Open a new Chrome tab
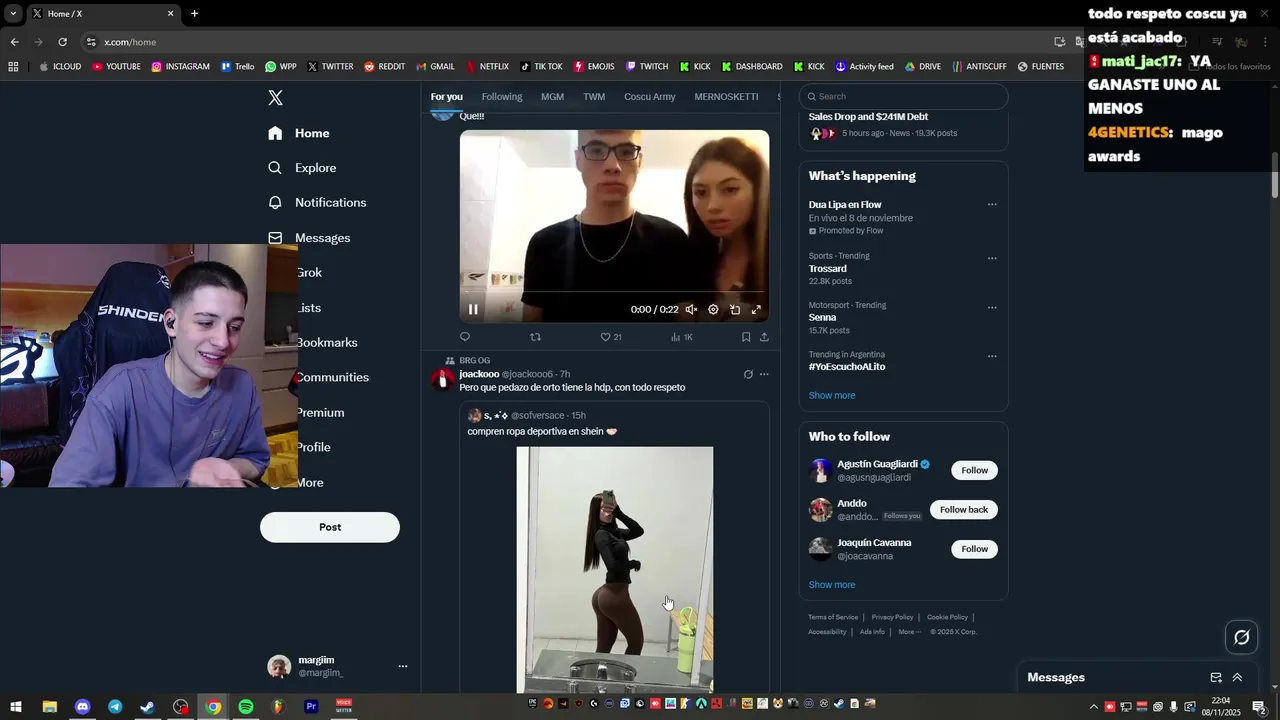1280x720 pixels. [194, 13]
